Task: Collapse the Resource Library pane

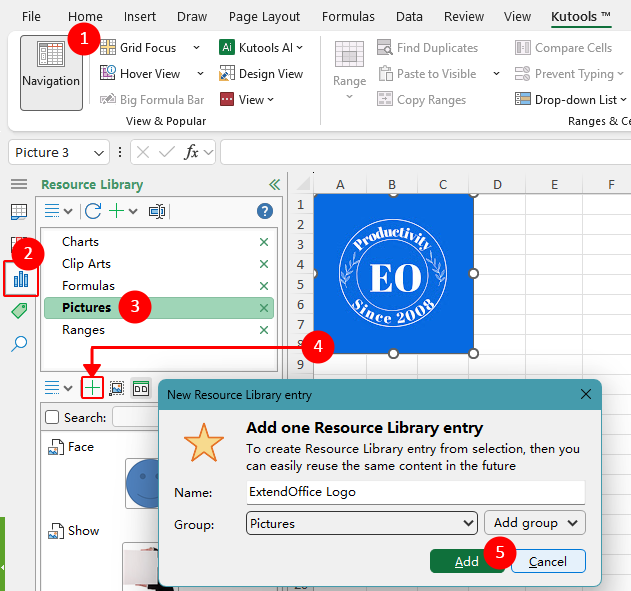Action: 275,184
